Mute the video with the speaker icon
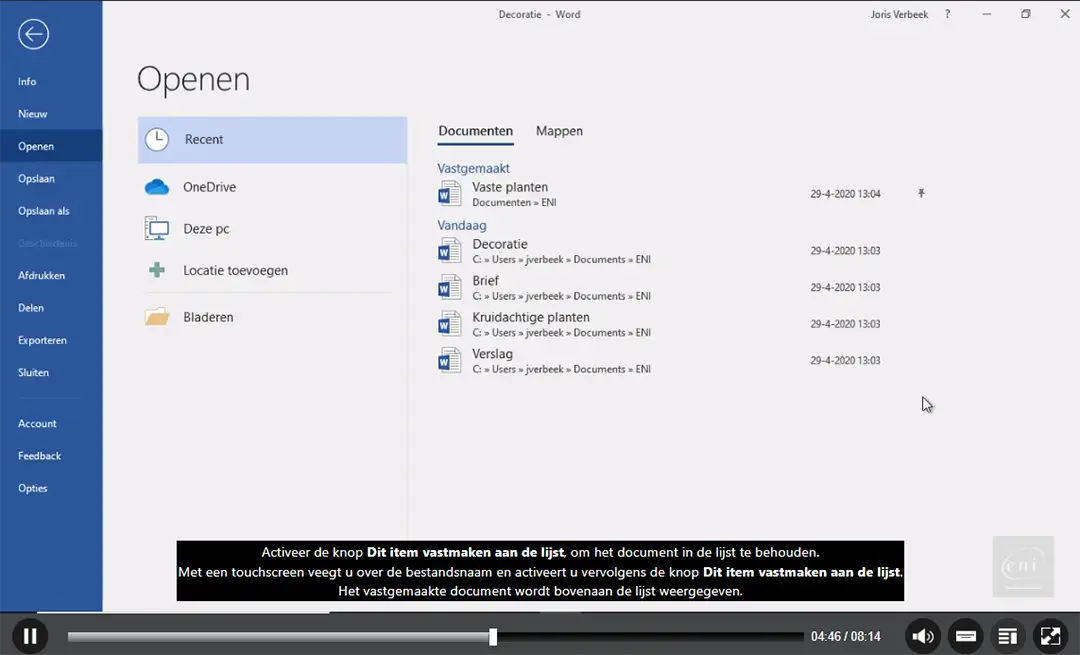The height and width of the screenshot is (655, 1080). coord(923,636)
